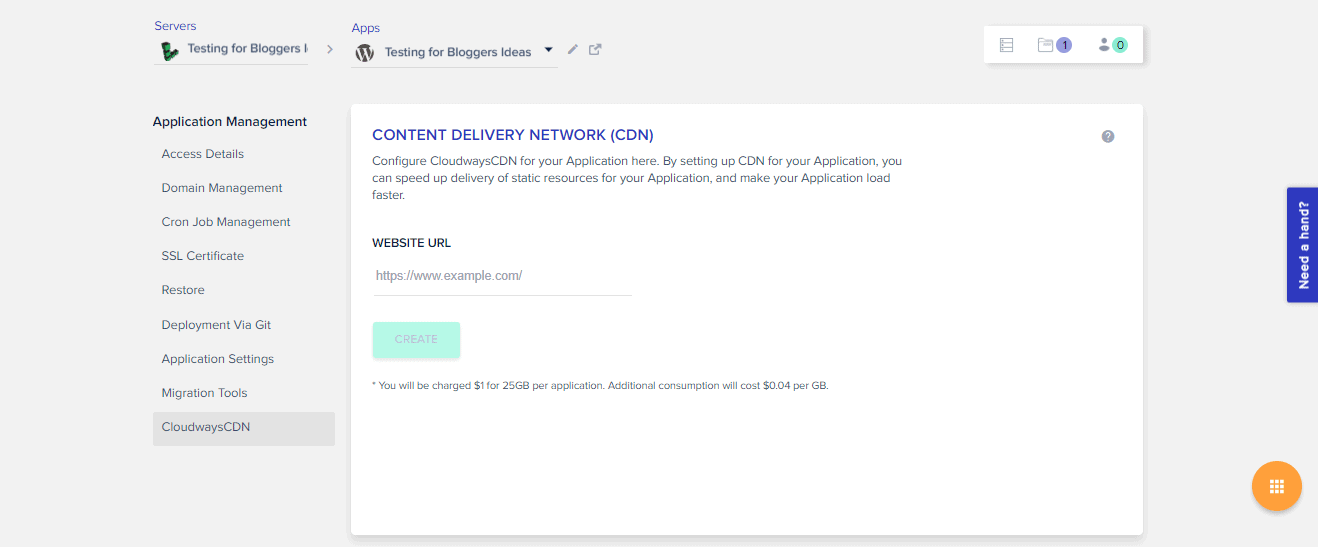Open the Testing for Bloggers server selector
1318x547 pixels.
231,49
